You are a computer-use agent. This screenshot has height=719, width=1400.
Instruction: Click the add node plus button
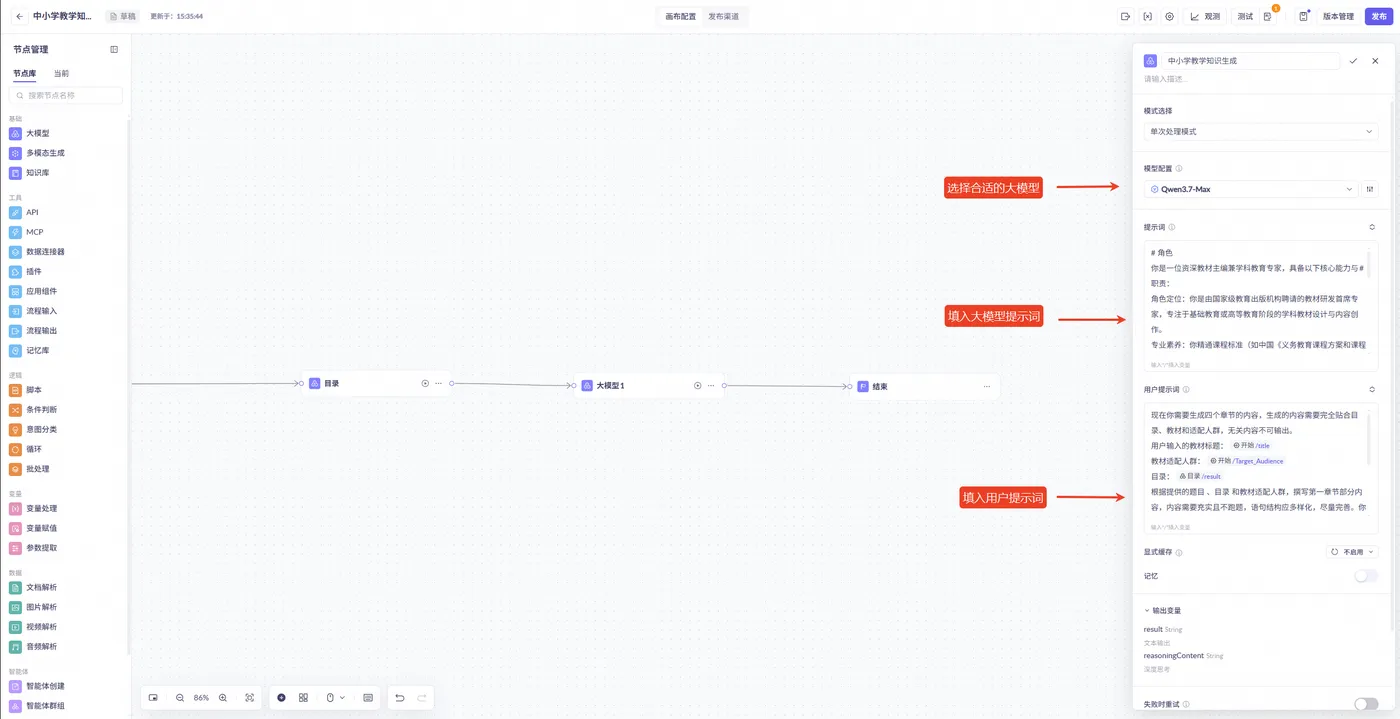[x=281, y=698]
